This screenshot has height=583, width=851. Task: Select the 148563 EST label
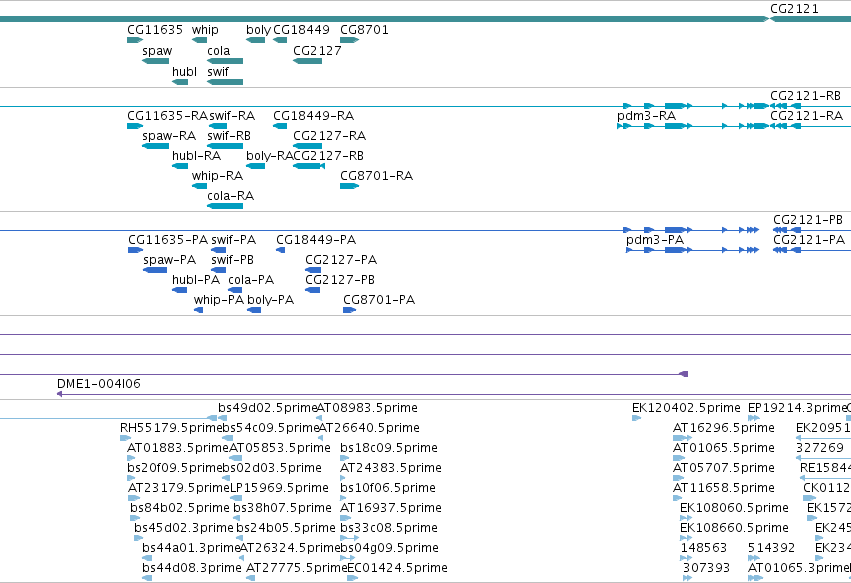[x=703, y=548]
